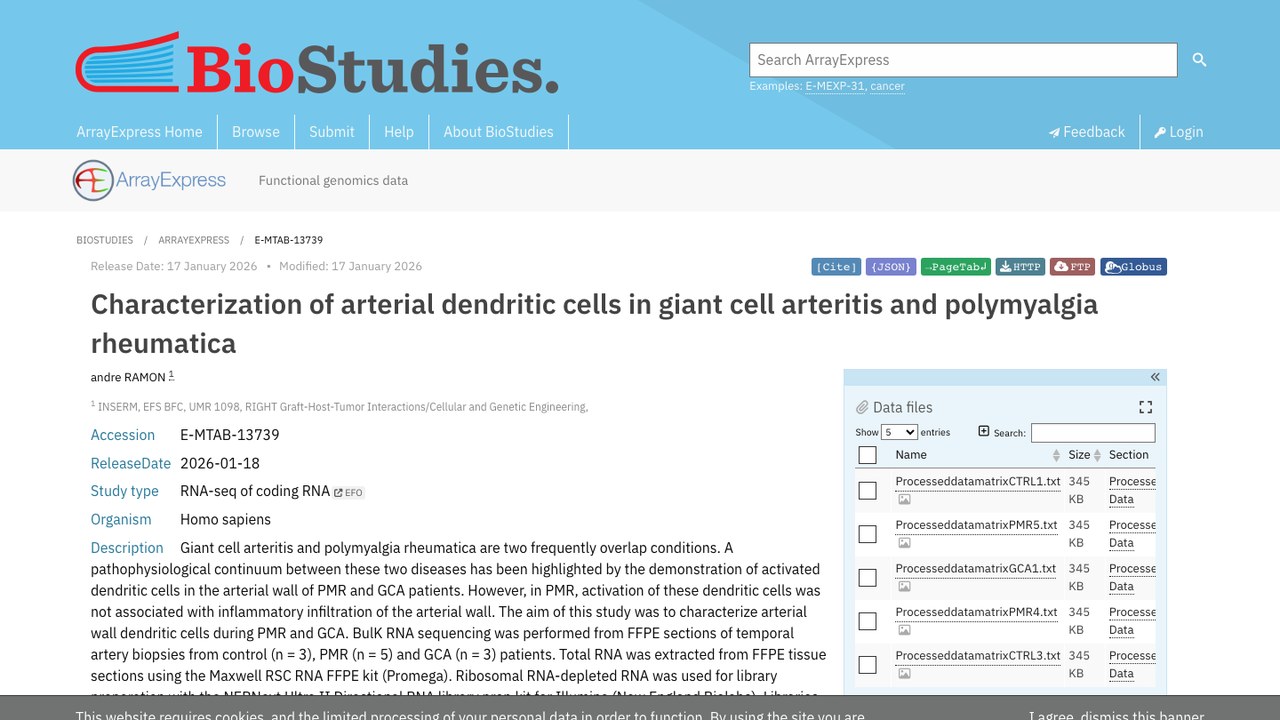Open the Show entries dropdown
1280x720 pixels.
point(899,432)
